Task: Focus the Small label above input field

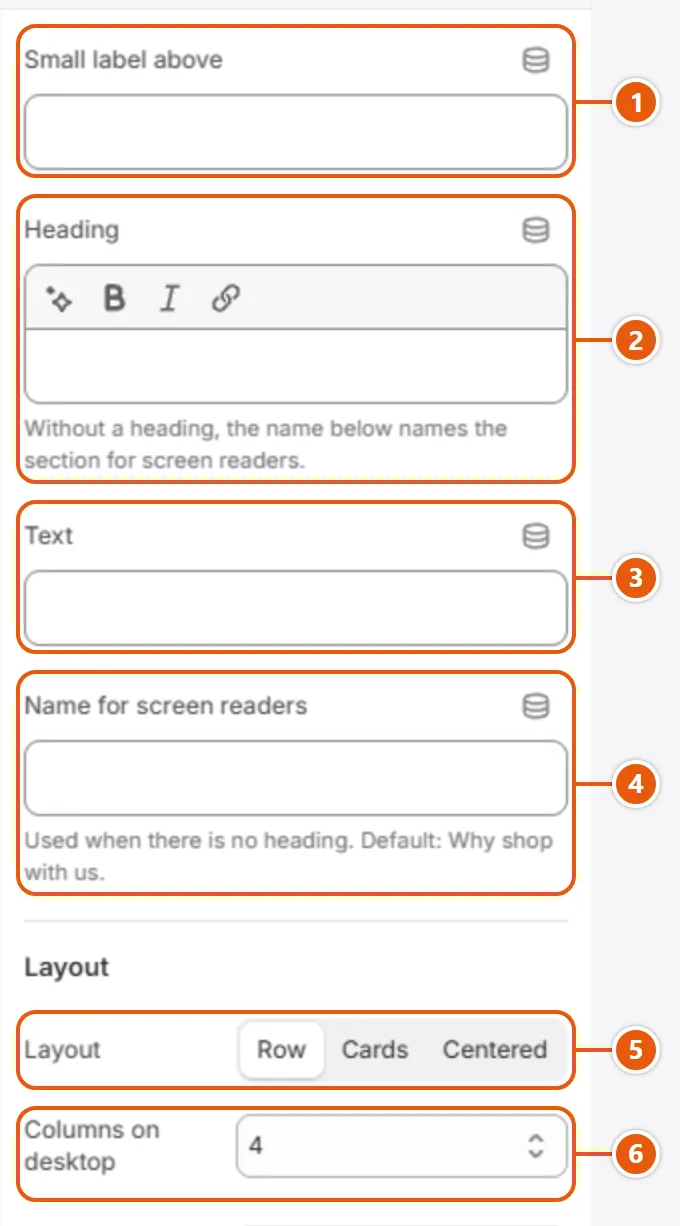Action: click(x=296, y=132)
